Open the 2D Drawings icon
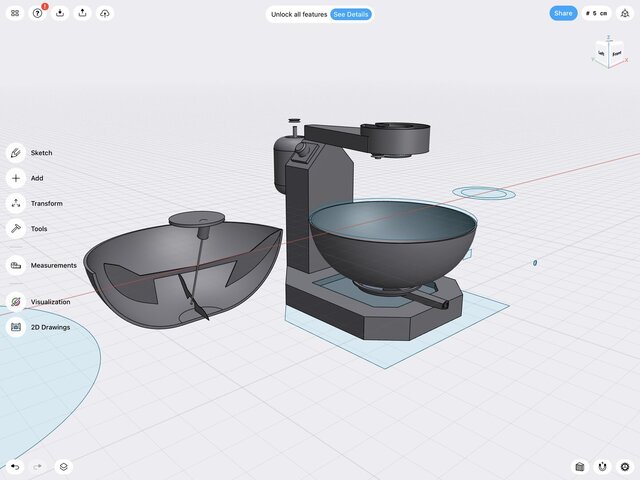This screenshot has height=480, width=640. pyautogui.click(x=16, y=327)
